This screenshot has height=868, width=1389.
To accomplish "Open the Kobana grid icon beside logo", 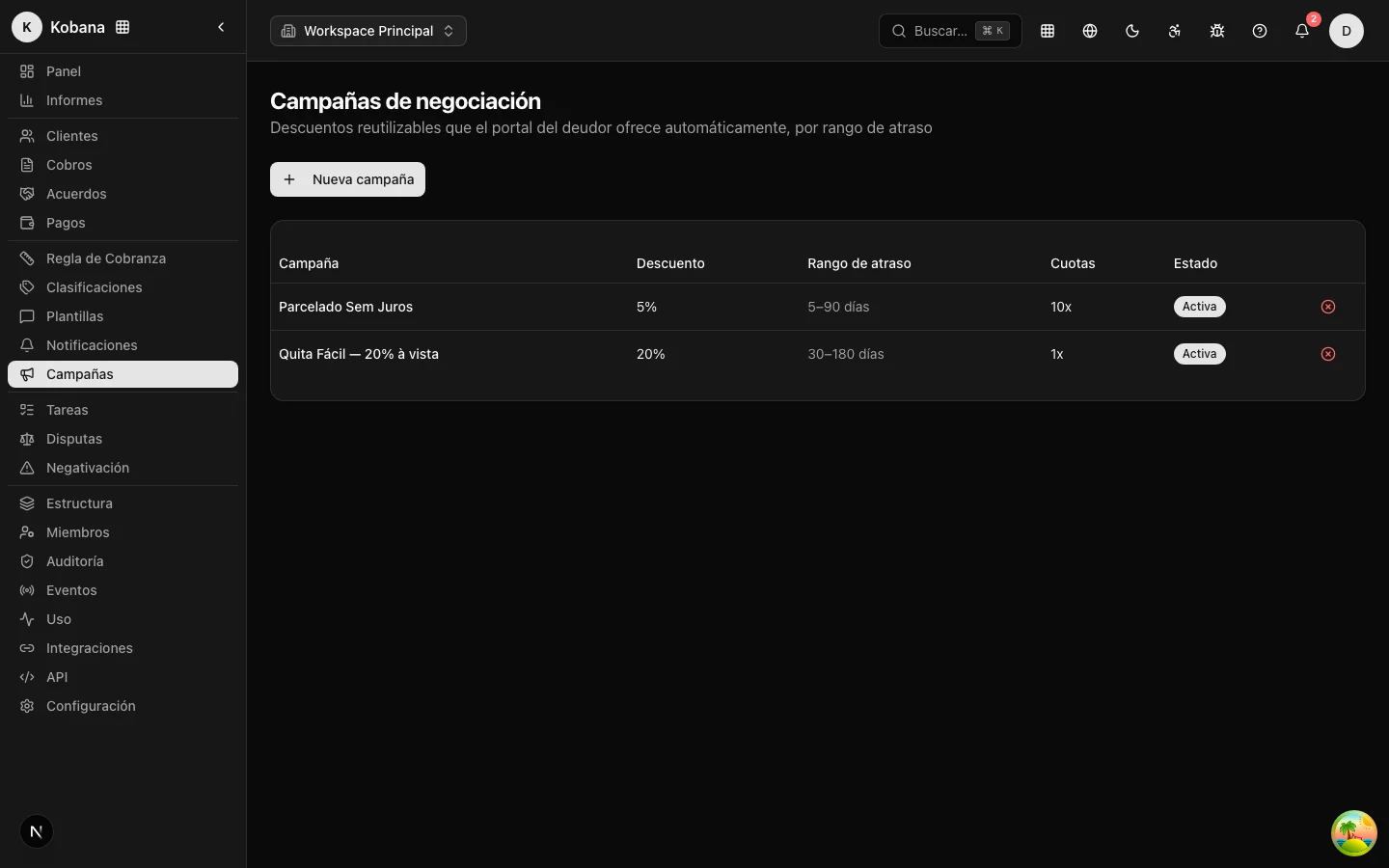I will point(123,27).
